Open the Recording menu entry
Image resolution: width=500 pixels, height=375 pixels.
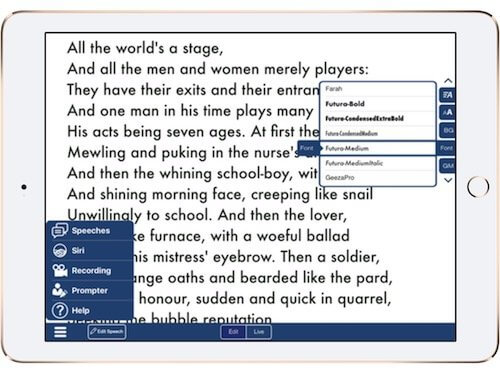(89, 271)
